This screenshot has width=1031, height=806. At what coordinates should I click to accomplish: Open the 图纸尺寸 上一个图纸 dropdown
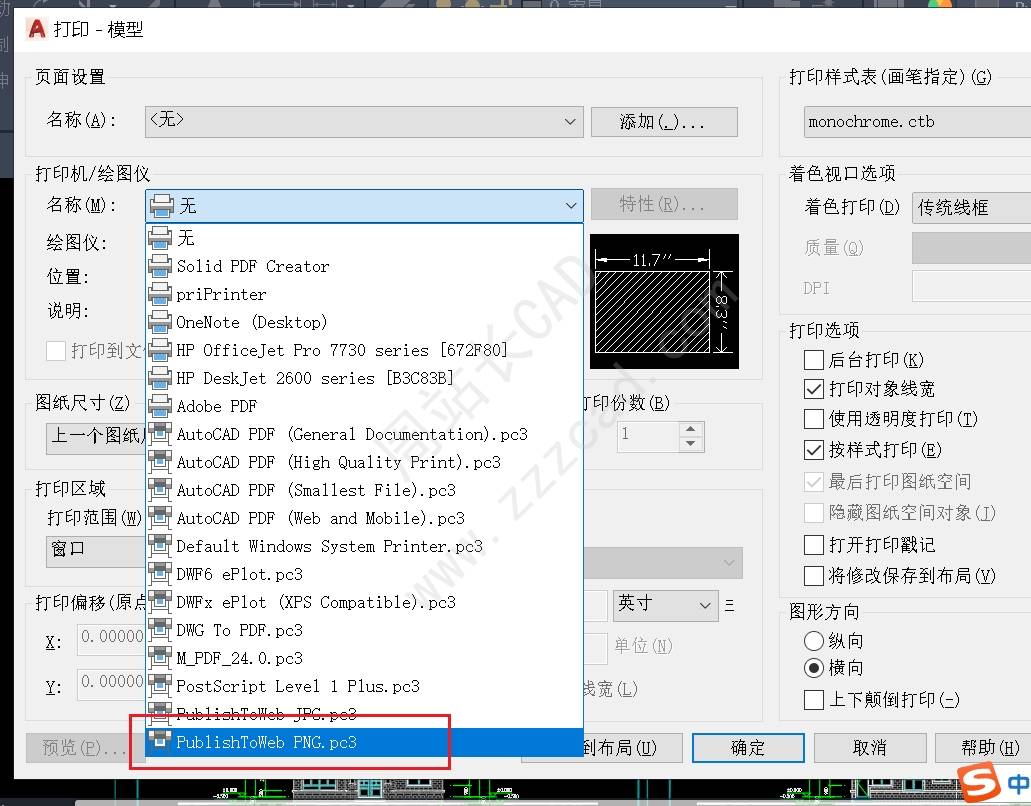[x=96, y=437]
